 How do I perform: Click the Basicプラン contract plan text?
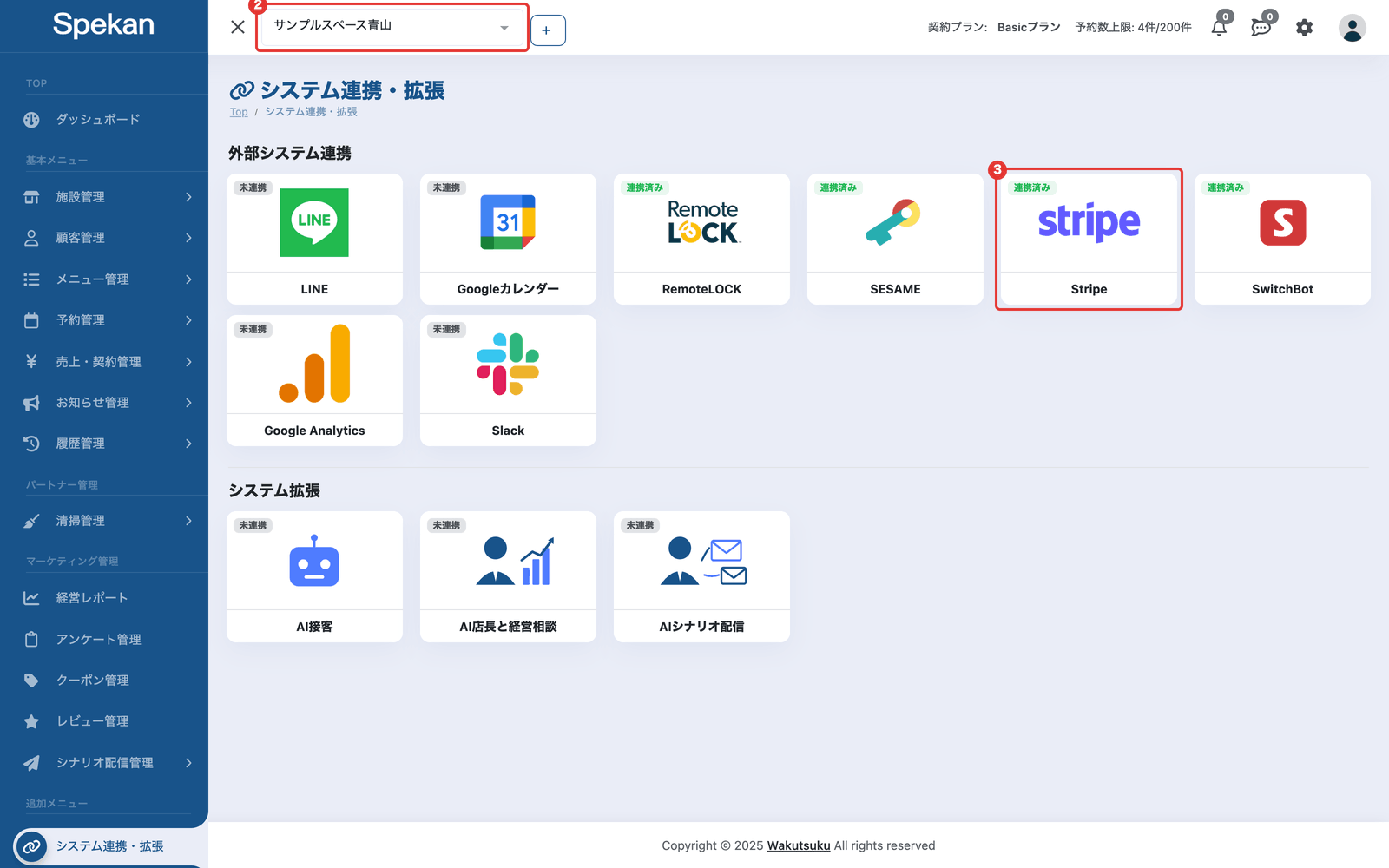[x=1029, y=28]
